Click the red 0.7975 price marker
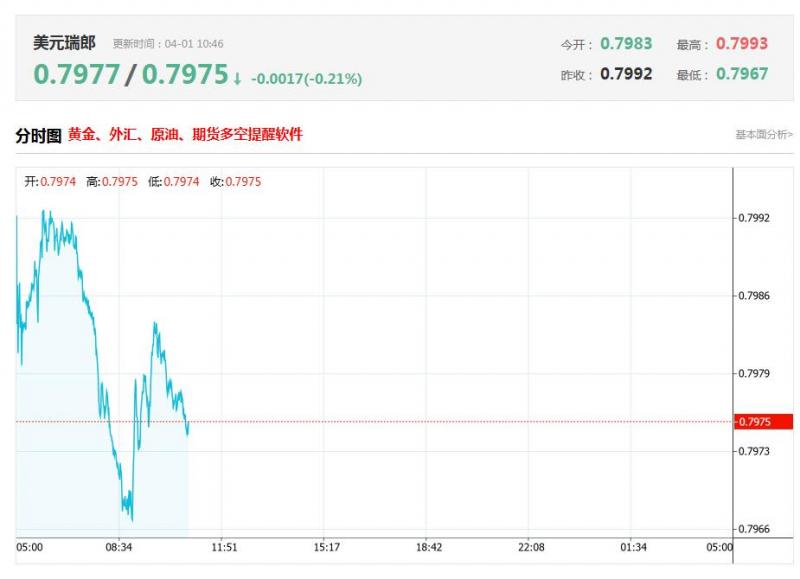Image resolution: width=800 pixels, height=579 pixels. point(763,422)
